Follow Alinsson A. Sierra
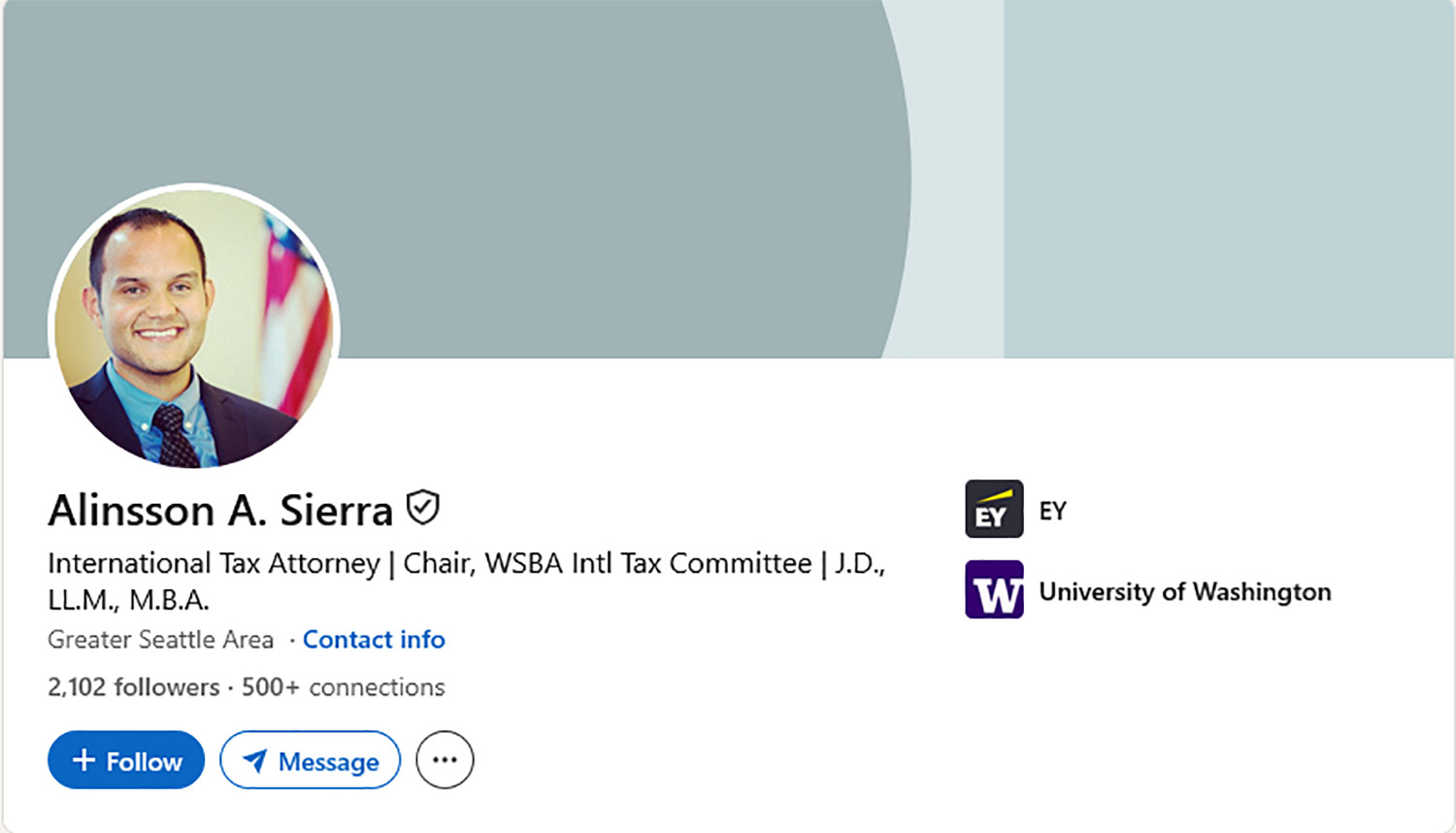This screenshot has width=1456, height=833. click(x=125, y=760)
